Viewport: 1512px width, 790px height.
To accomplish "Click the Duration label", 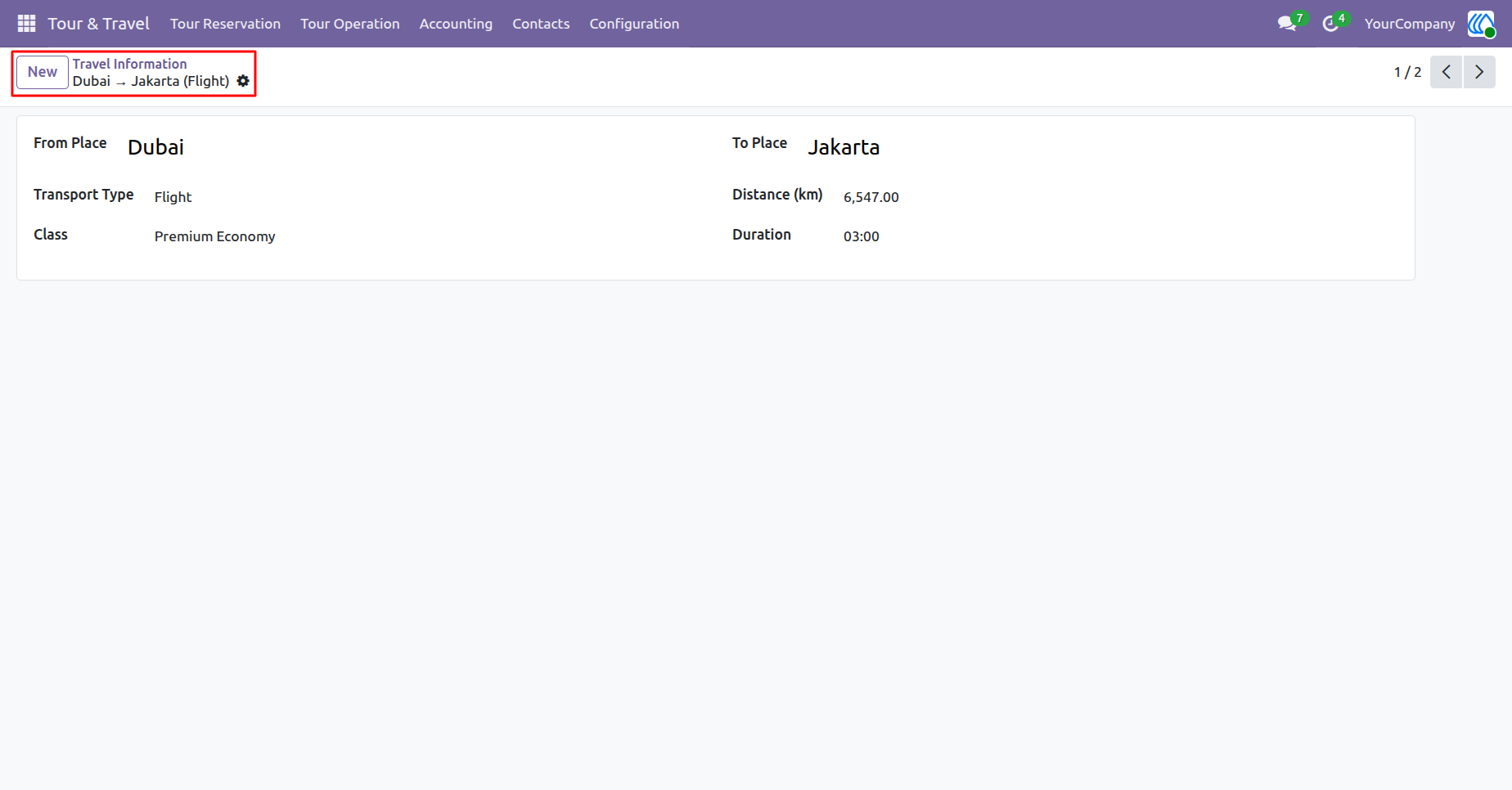I will [x=762, y=235].
